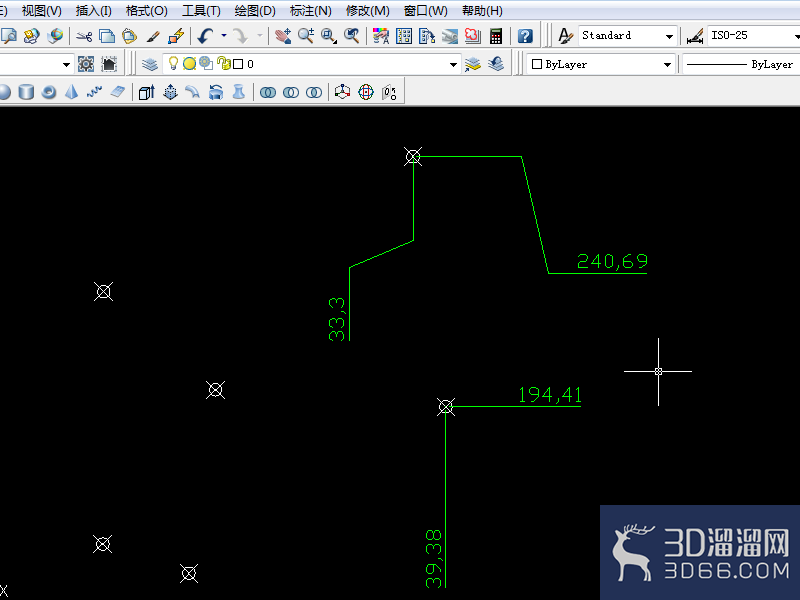Create a Torus solid
The height and width of the screenshot is (600, 800).
[49, 92]
